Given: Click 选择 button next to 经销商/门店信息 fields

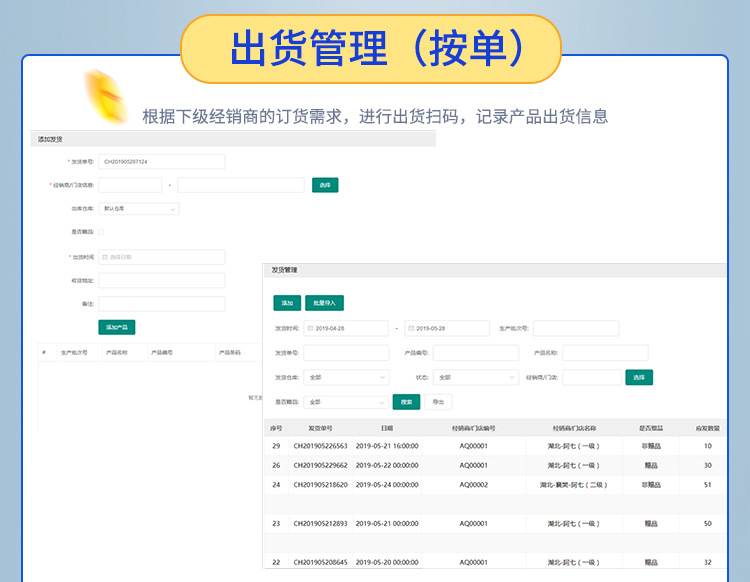Looking at the screenshot, I should [325, 185].
